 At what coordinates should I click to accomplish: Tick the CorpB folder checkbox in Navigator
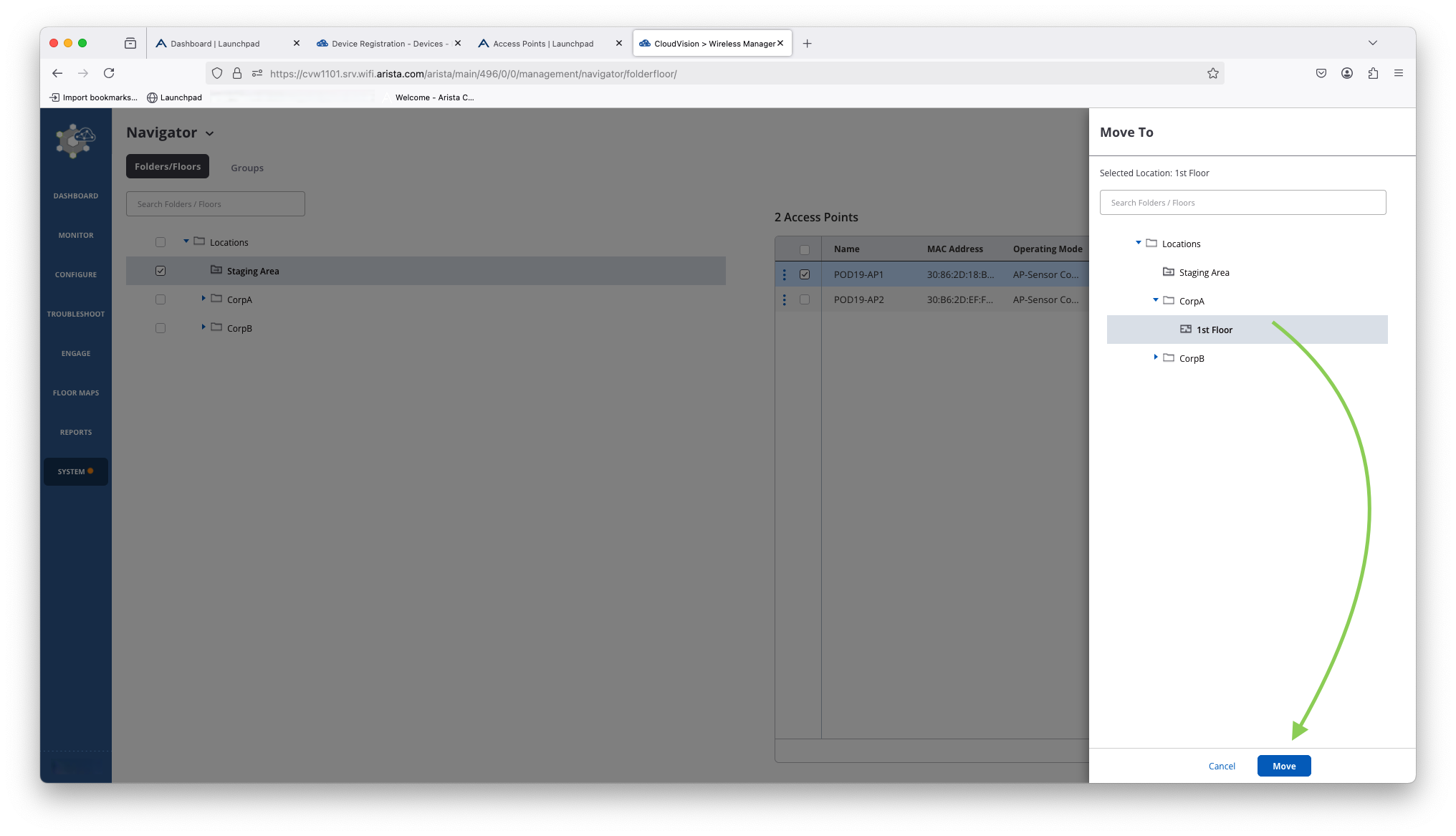[x=161, y=328]
